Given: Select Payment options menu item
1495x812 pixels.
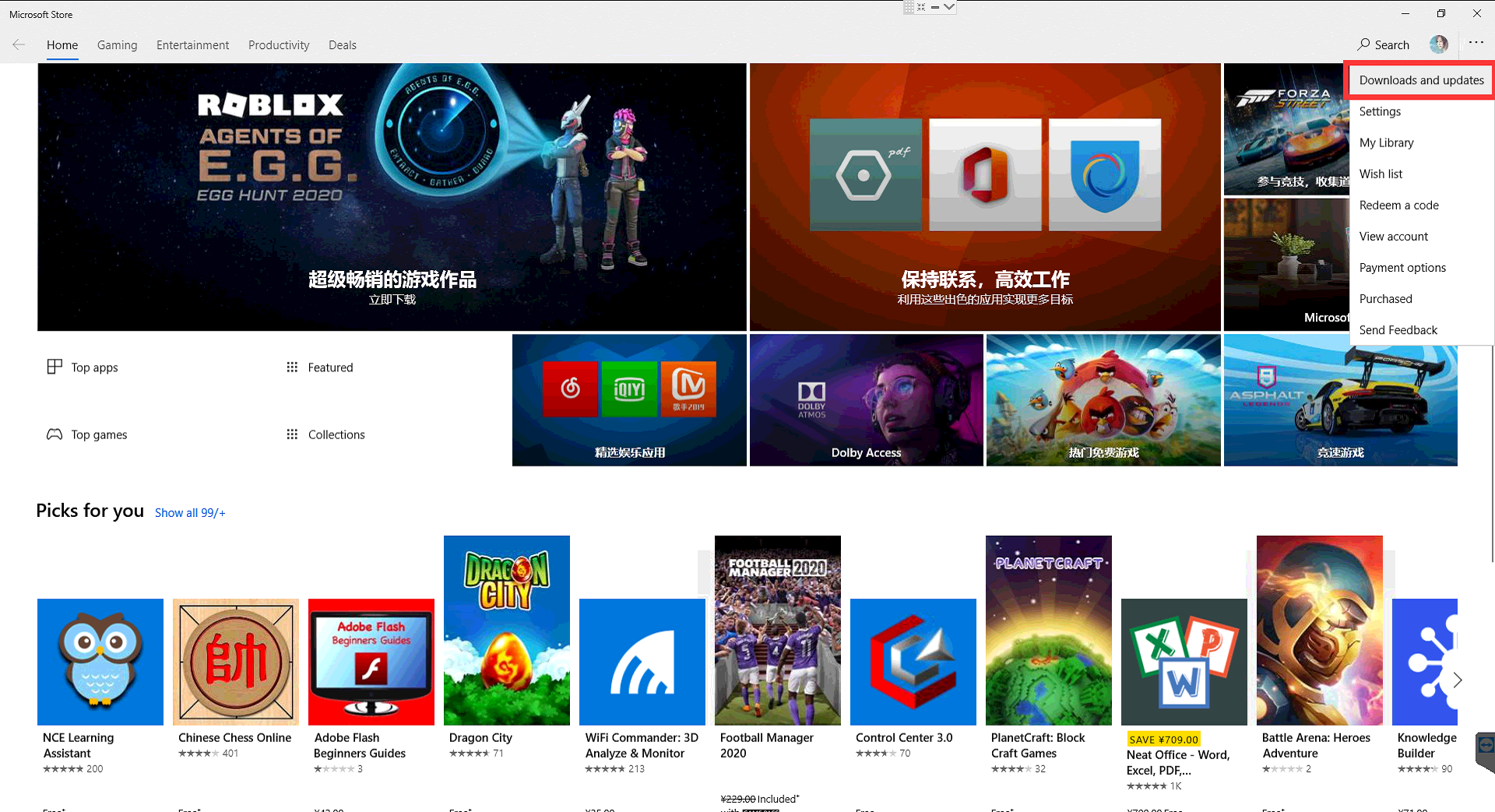Looking at the screenshot, I should (1421, 267).
